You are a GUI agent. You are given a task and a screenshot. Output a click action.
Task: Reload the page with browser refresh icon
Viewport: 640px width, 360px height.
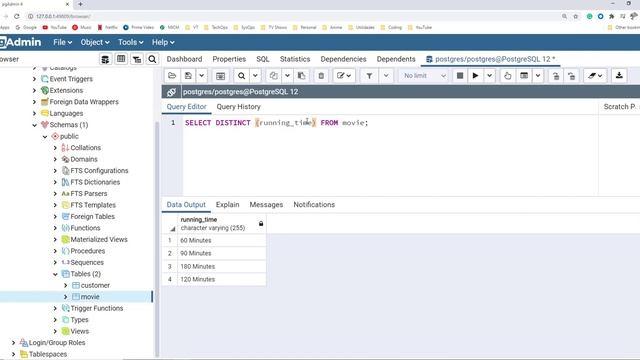pyautogui.click(x=17, y=16)
